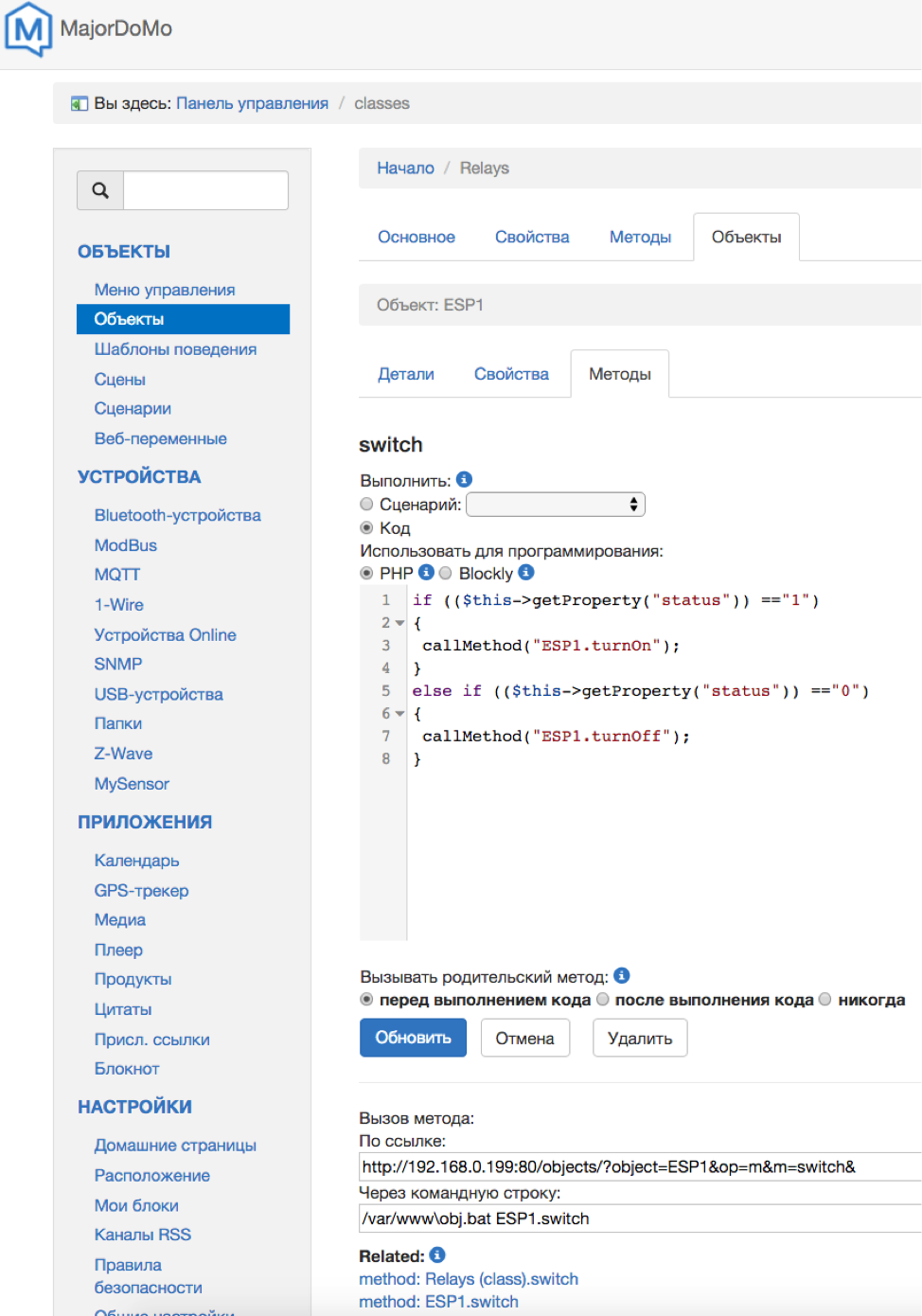Open the Детали object tab
The width and height of the screenshot is (922, 1316).
406,374
